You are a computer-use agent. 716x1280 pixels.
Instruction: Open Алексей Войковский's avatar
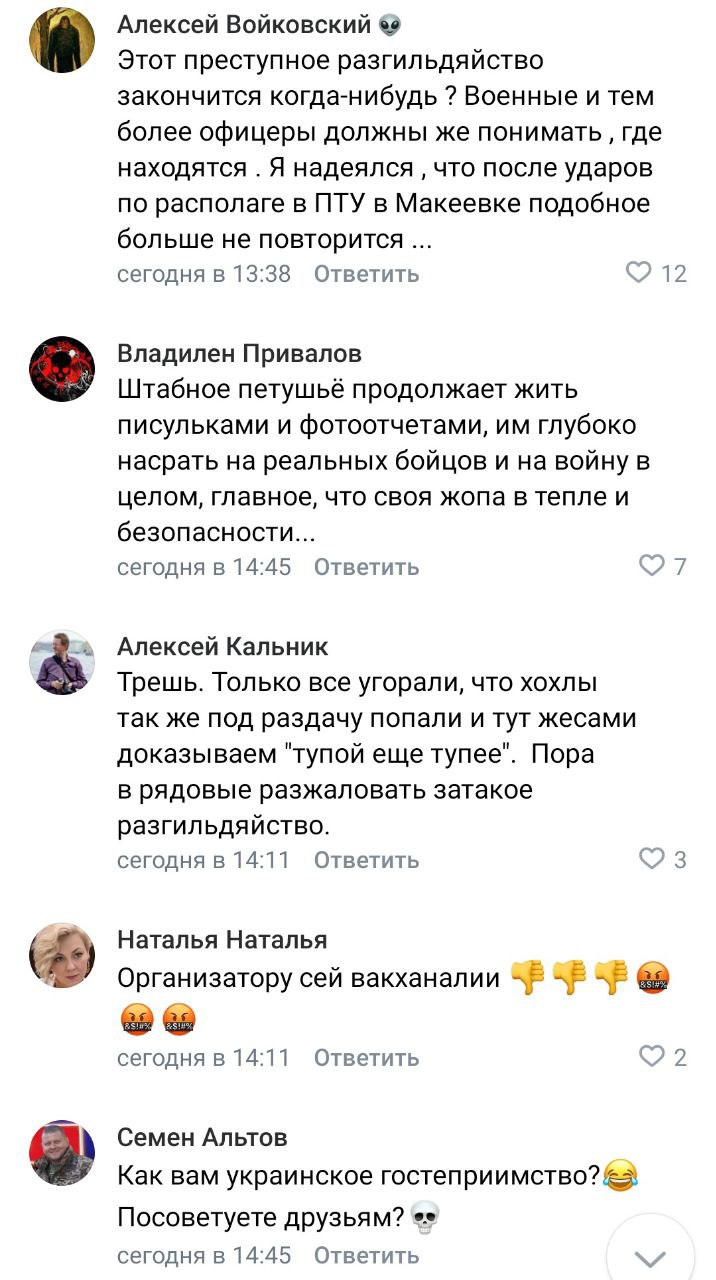pyautogui.click(x=62, y=39)
